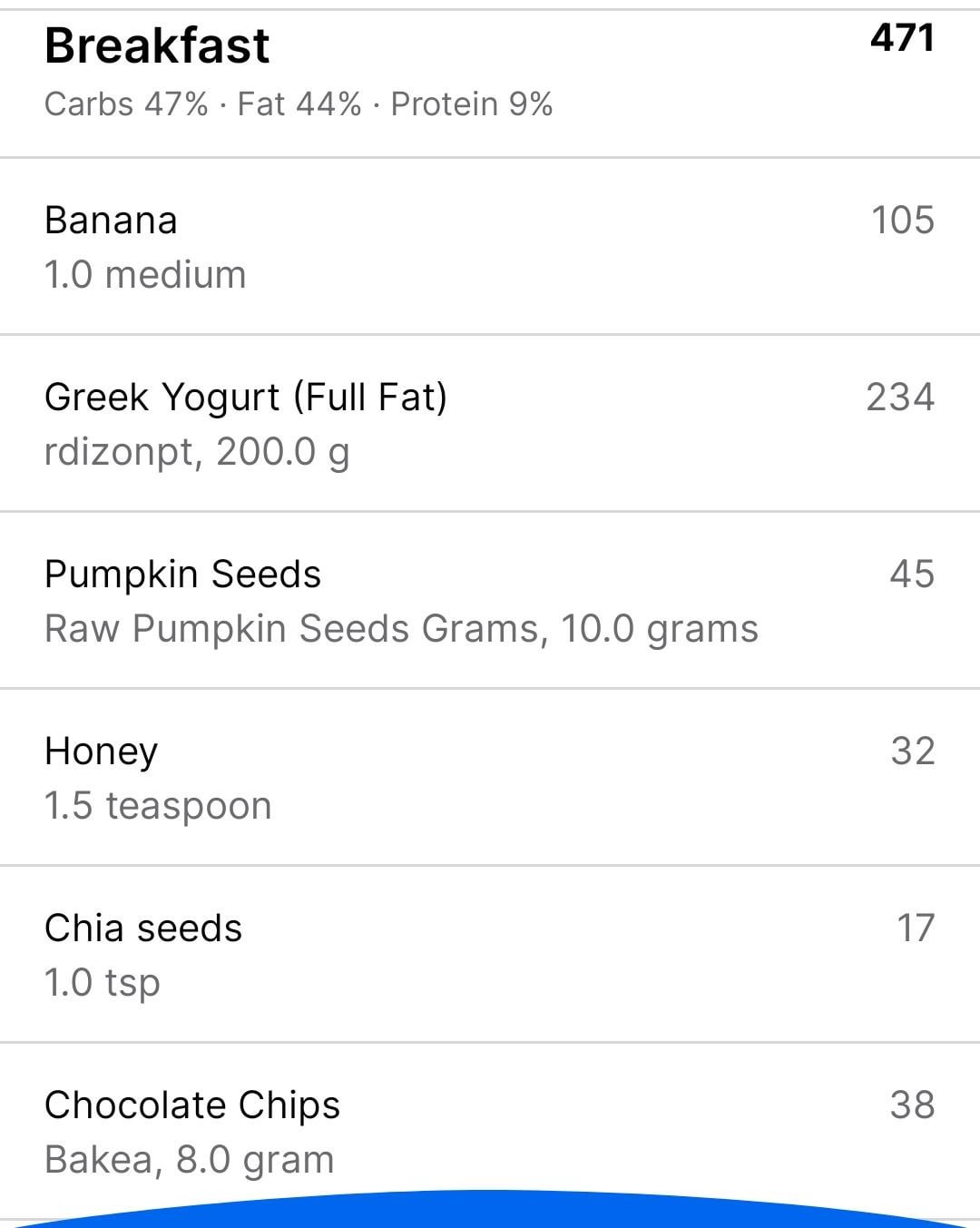Viewport: 980px width, 1228px height.
Task: Open the Banana food entry
Action: [x=490, y=246]
